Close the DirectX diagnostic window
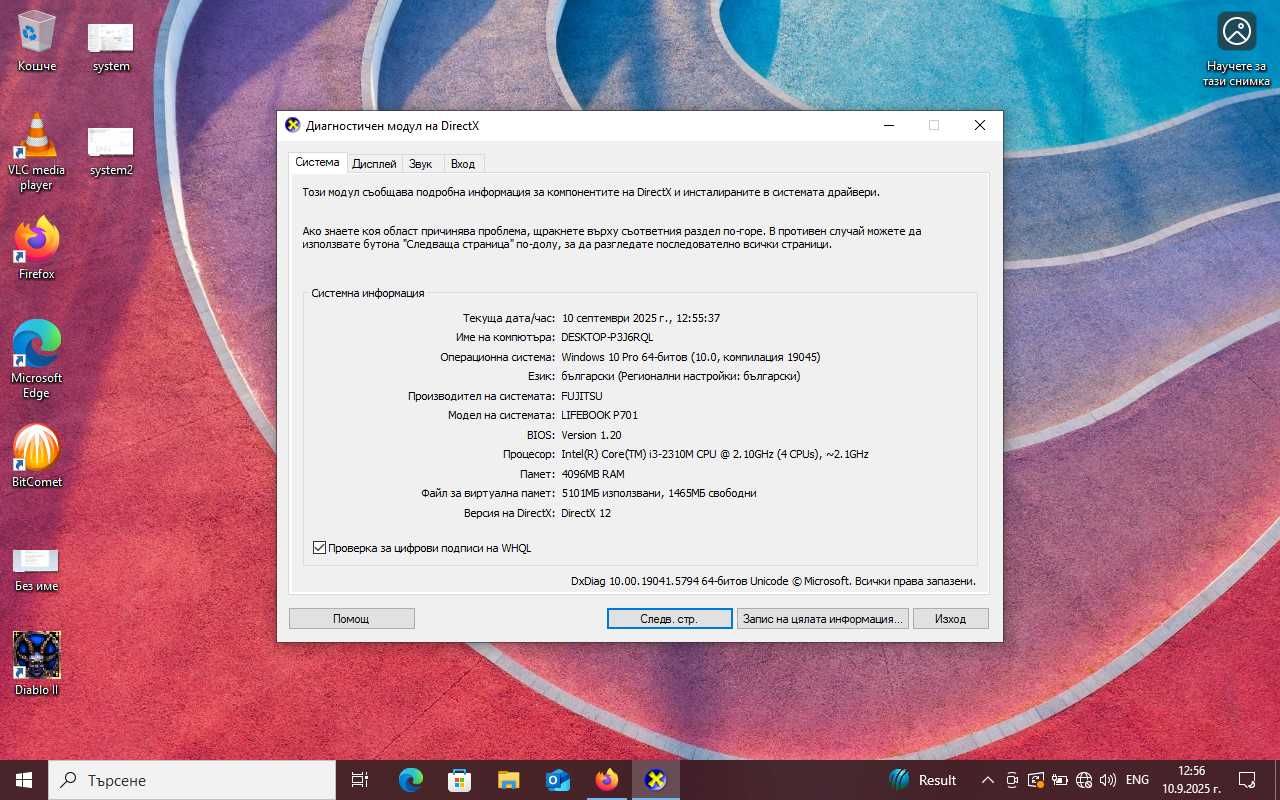1280x800 pixels. point(980,126)
